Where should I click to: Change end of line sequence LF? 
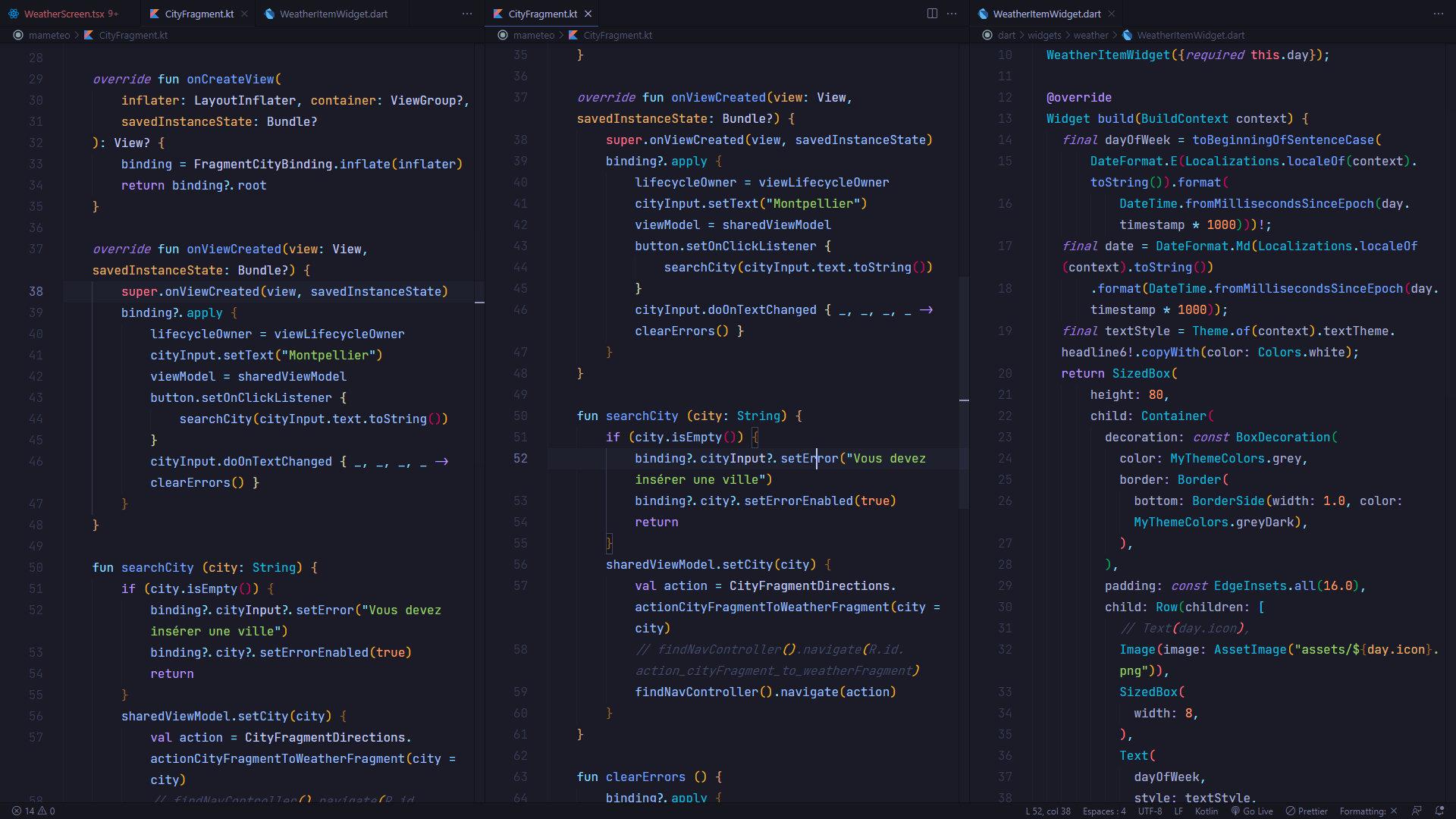point(1178,811)
